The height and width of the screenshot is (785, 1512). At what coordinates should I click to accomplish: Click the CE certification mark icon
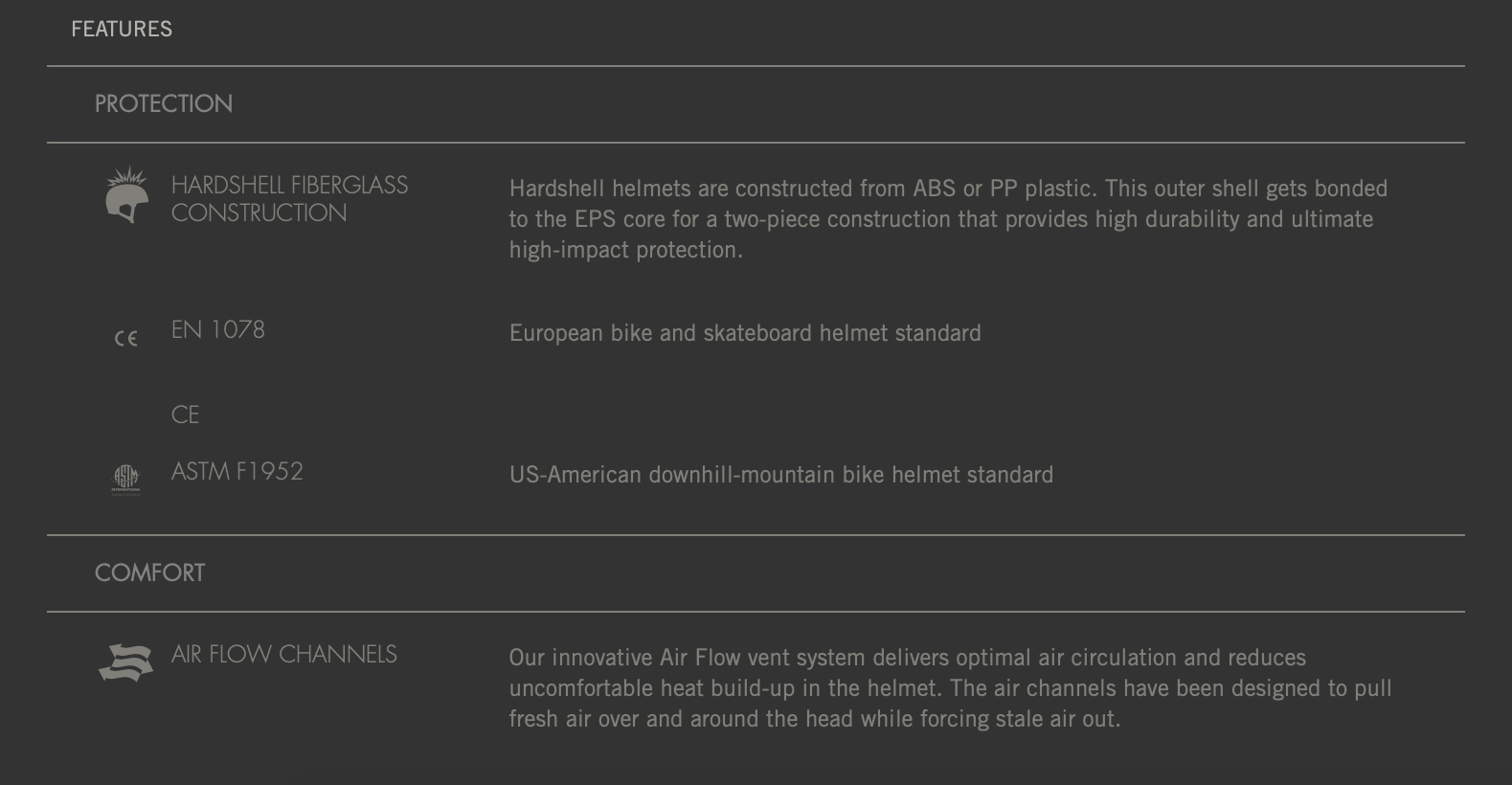[x=126, y=338]
